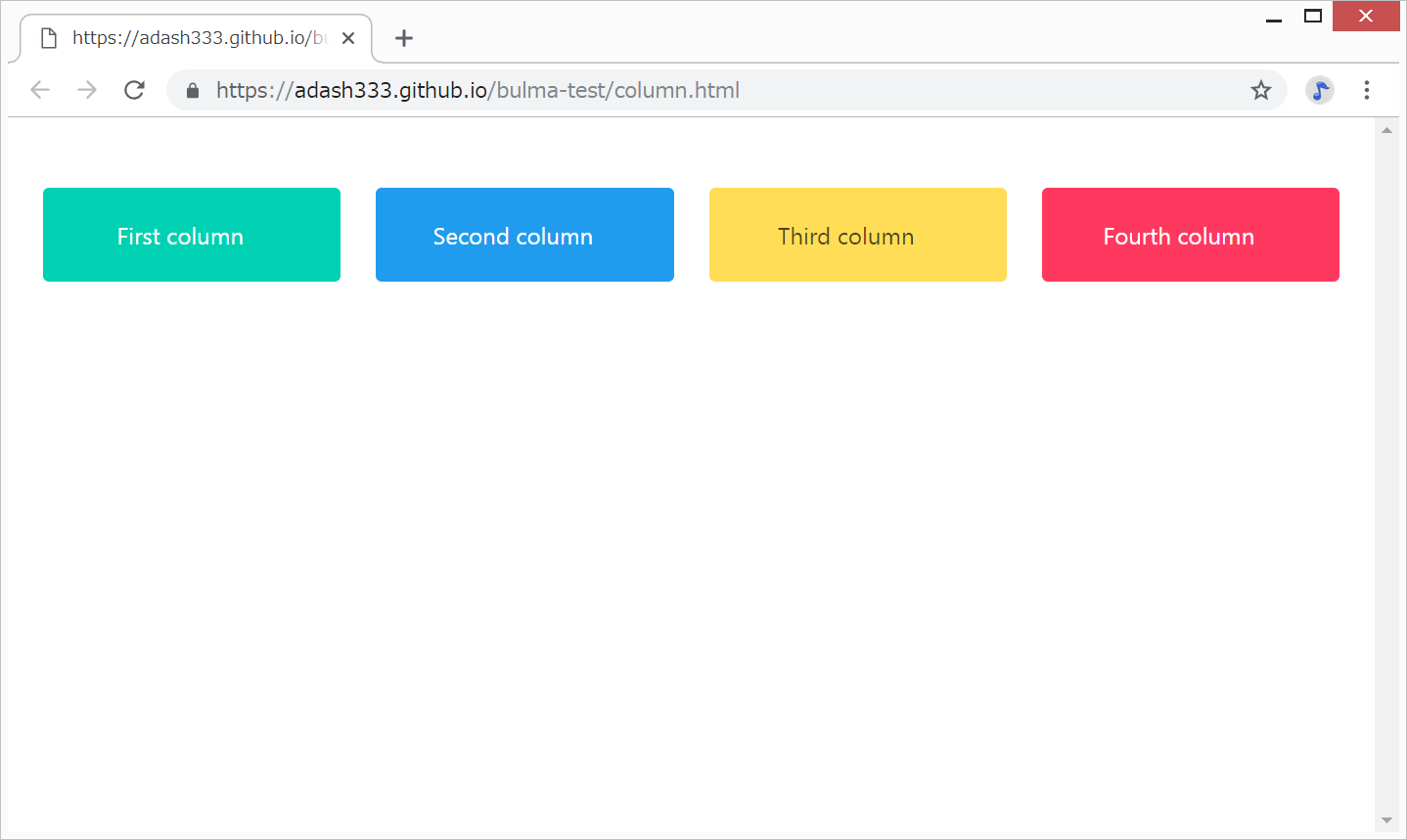Click the page icon on the tab
The image size is (1407, 840).
(x=49, y=38)
